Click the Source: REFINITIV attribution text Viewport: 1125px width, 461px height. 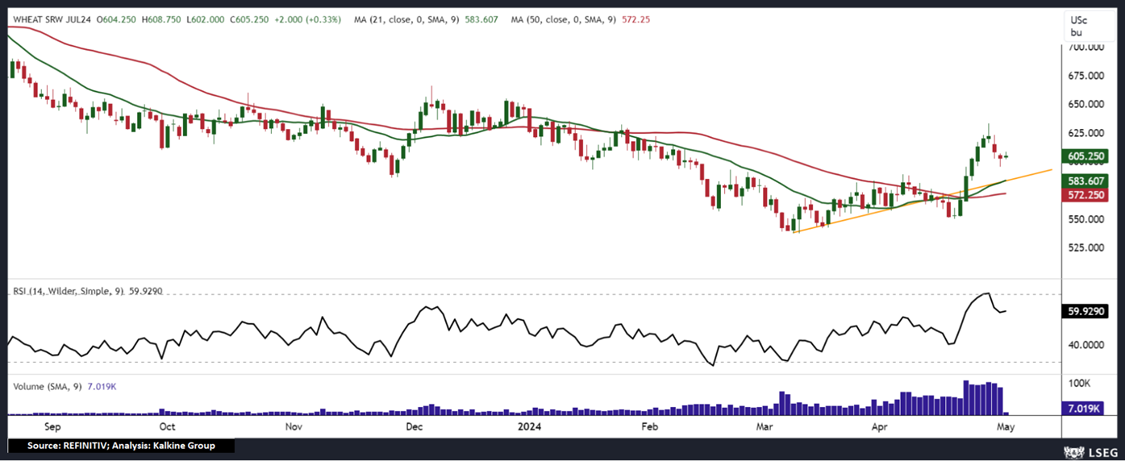coord(121,446)
